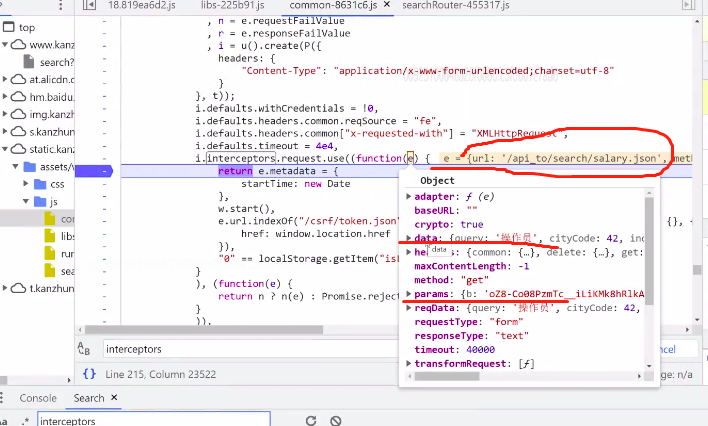The width and height of the screenshot is (708, 426).
Task: Click the at.alicdn cloud icon
Action: point(19,79)
